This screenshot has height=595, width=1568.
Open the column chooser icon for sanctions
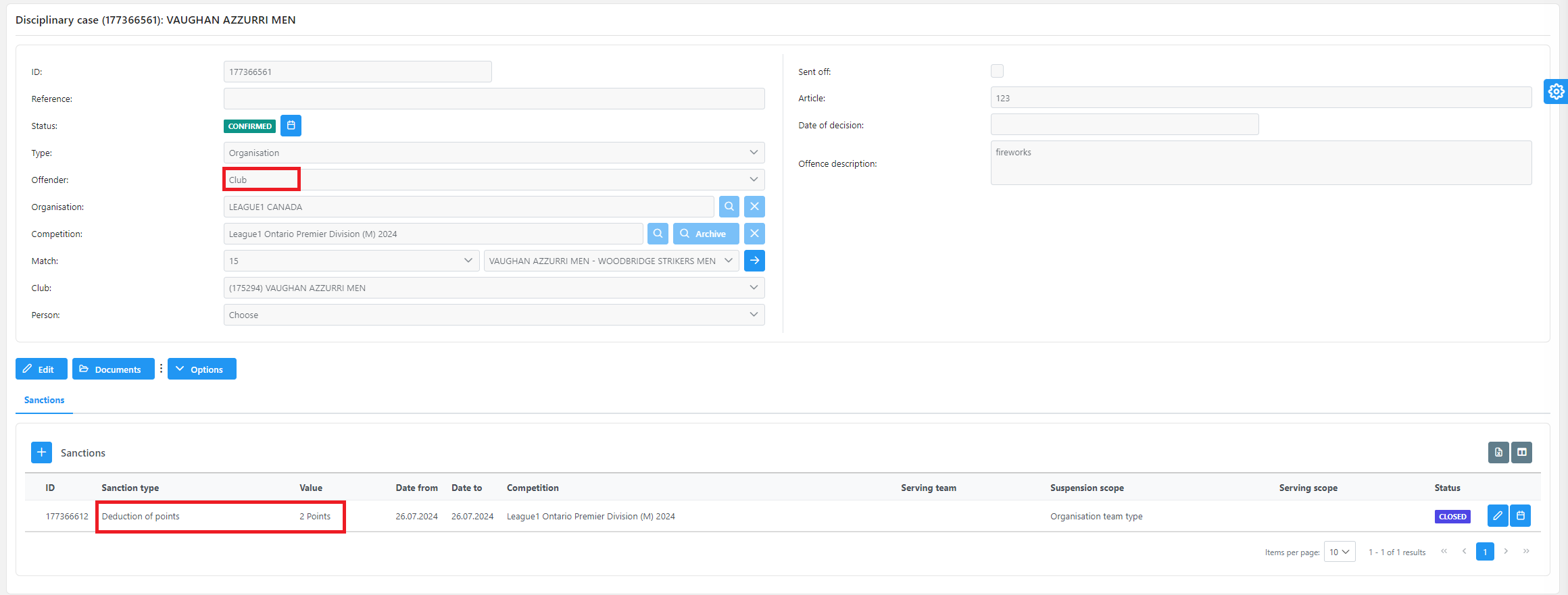coord(1521,452)
